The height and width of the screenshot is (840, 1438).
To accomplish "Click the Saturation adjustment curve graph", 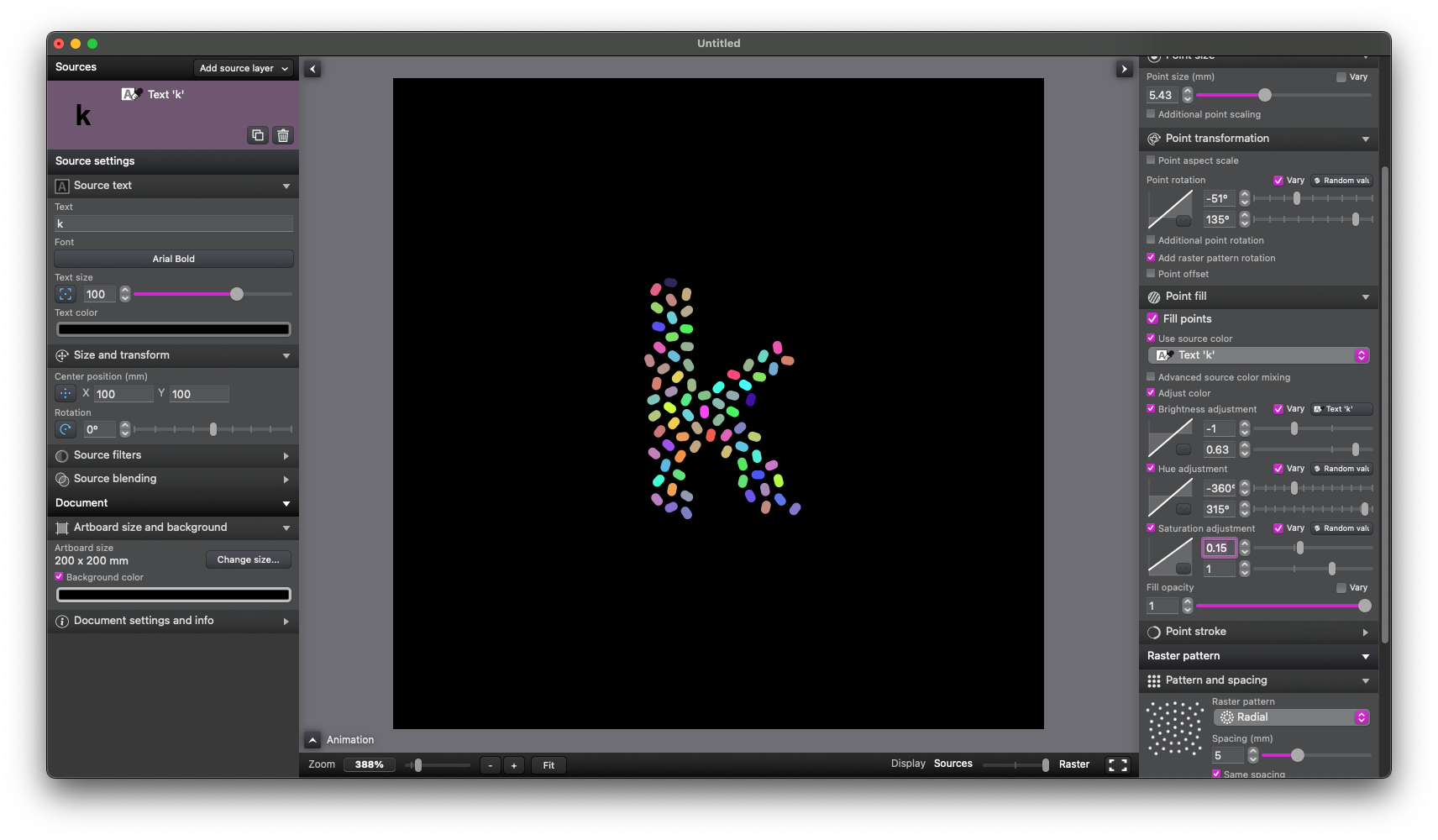I will (1170, 558).
